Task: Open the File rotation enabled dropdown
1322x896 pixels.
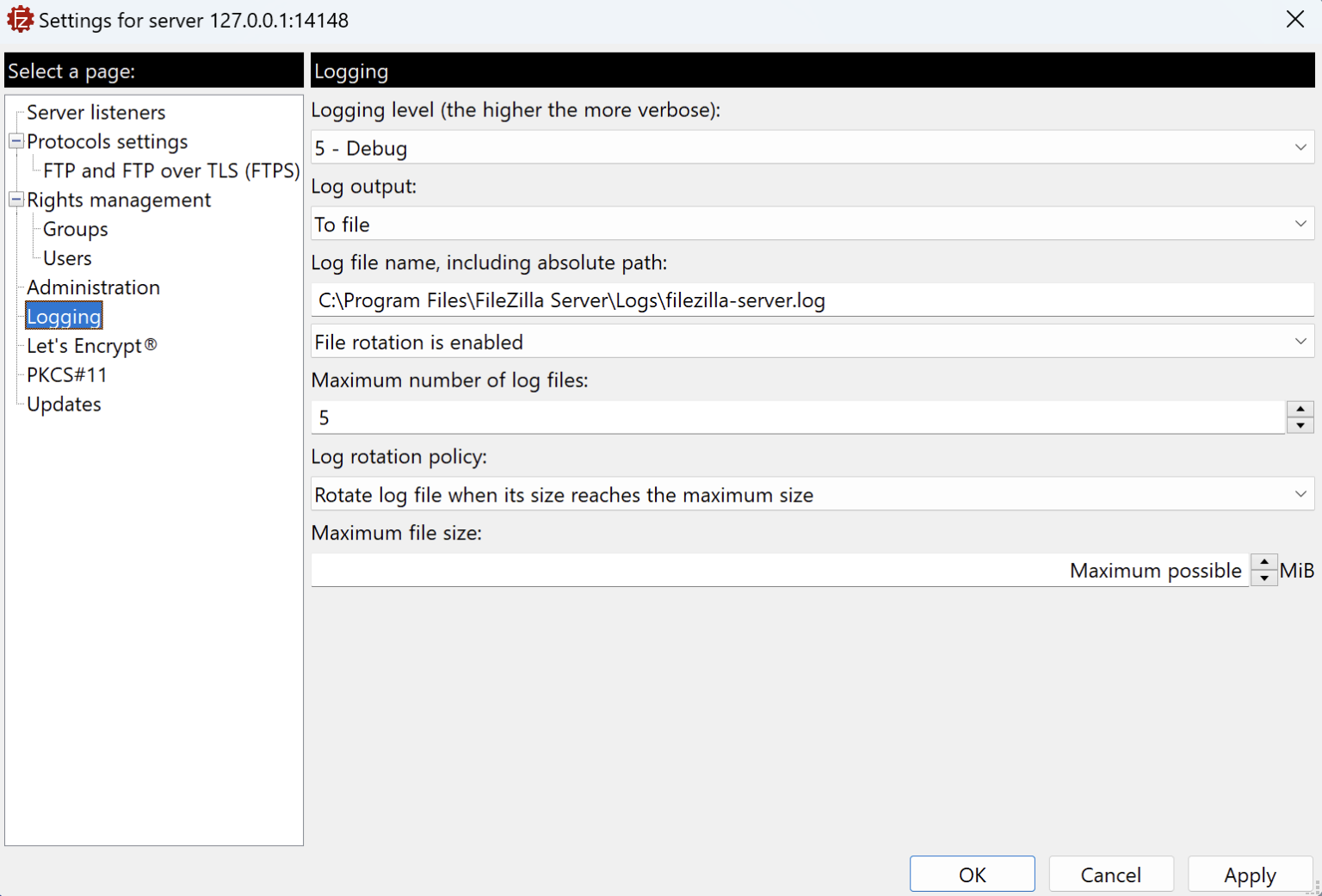Action: [812, 342]
